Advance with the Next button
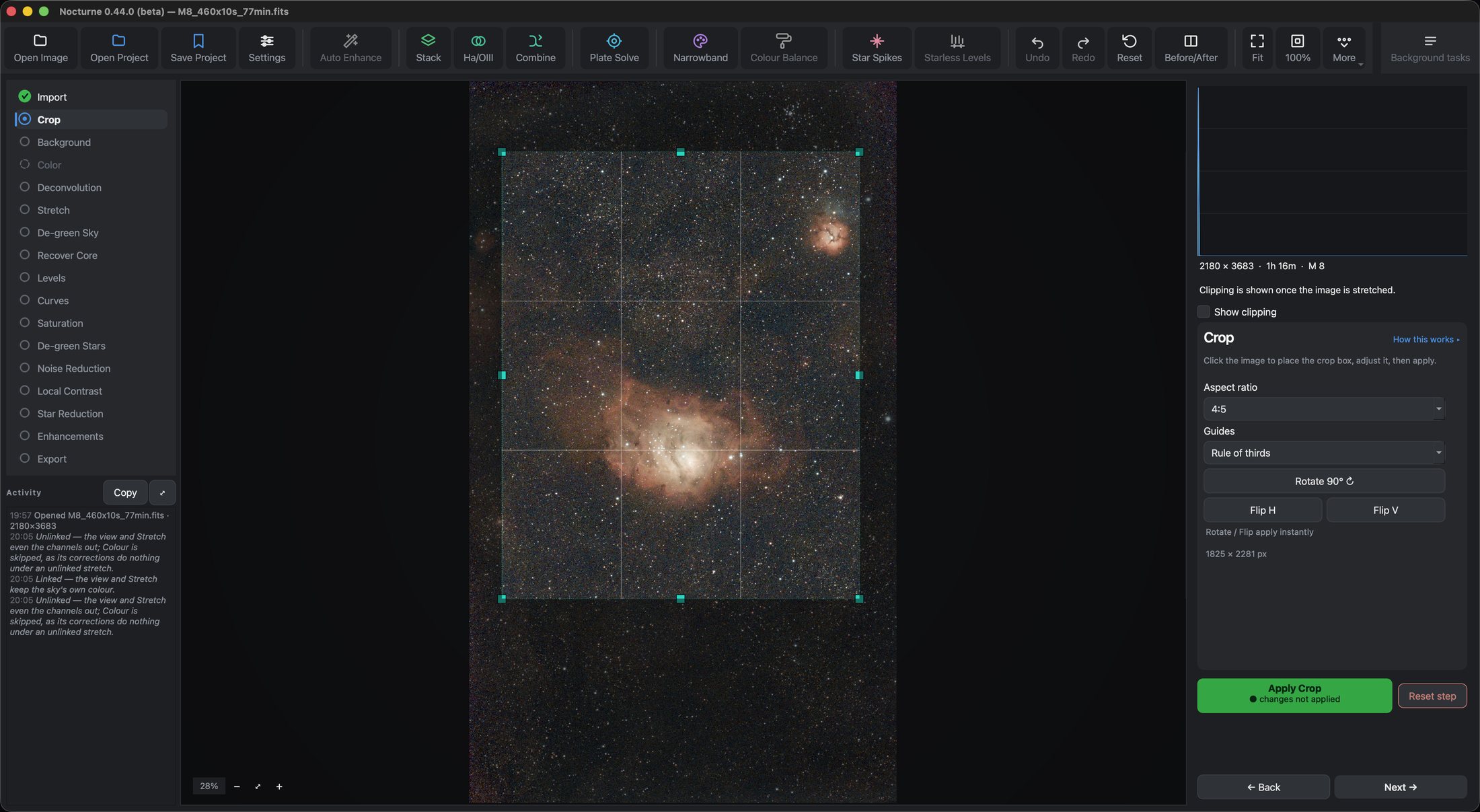This screenshot has width=1480, height=812. pyautogui.click(x=1400, y=787)
